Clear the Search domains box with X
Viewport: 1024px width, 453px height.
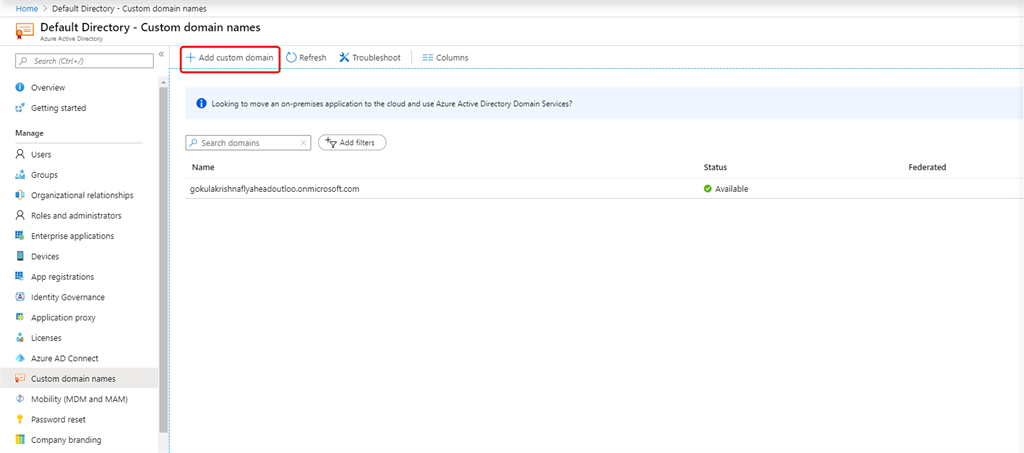point(303,143)
